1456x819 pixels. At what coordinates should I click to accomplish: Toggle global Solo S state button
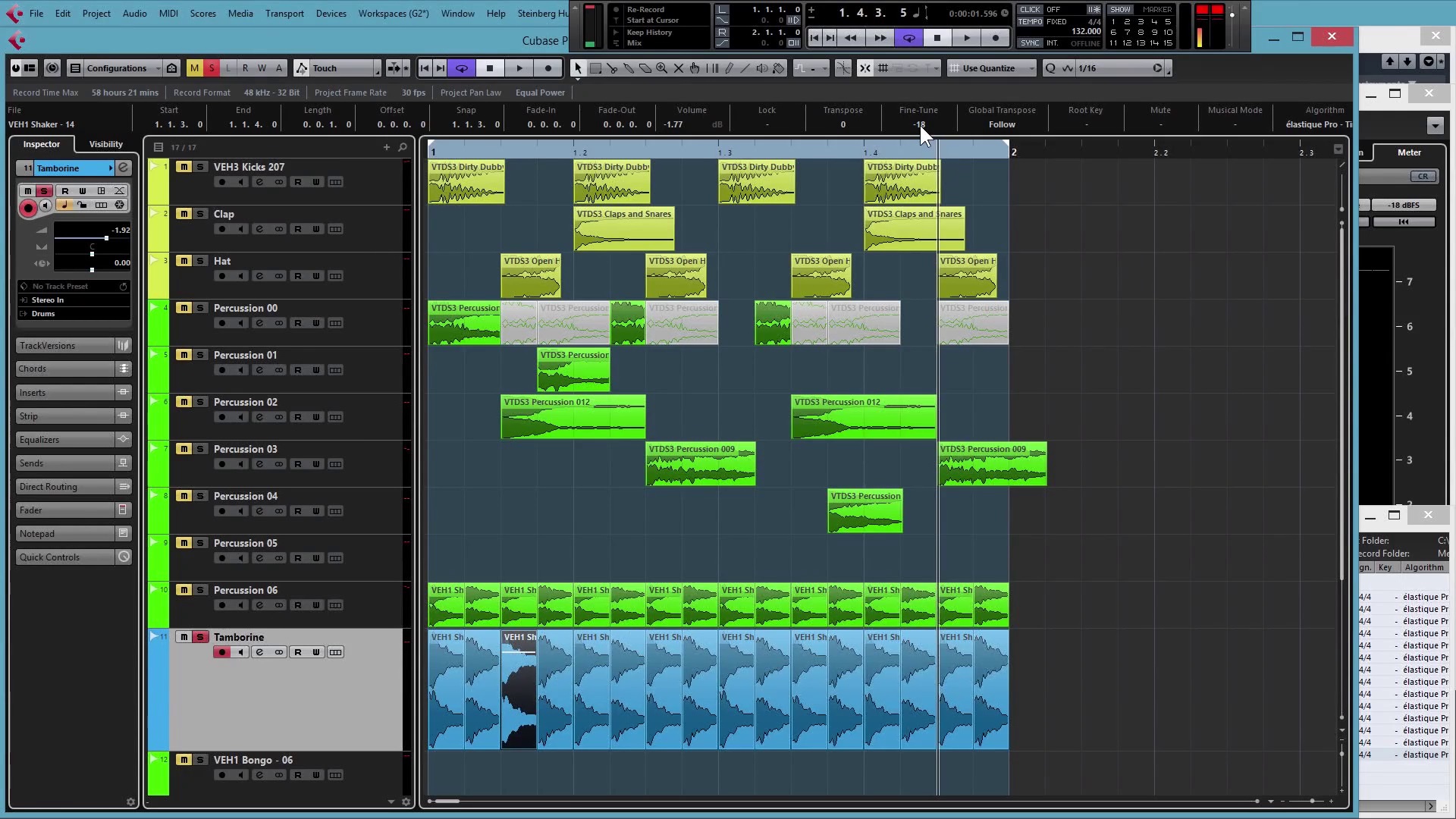tap(212, 68)
